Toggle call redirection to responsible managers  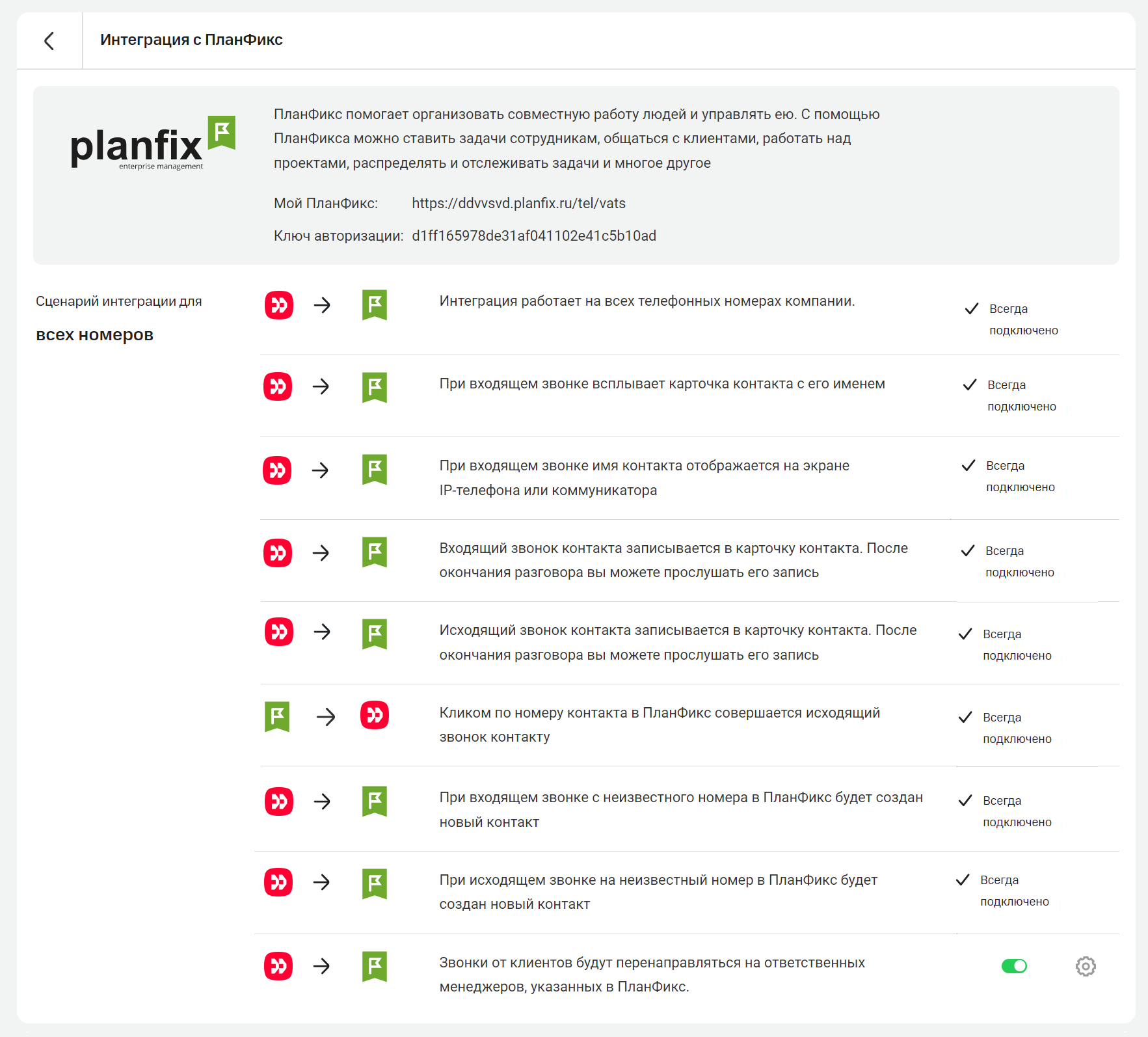click(1013, 966)
